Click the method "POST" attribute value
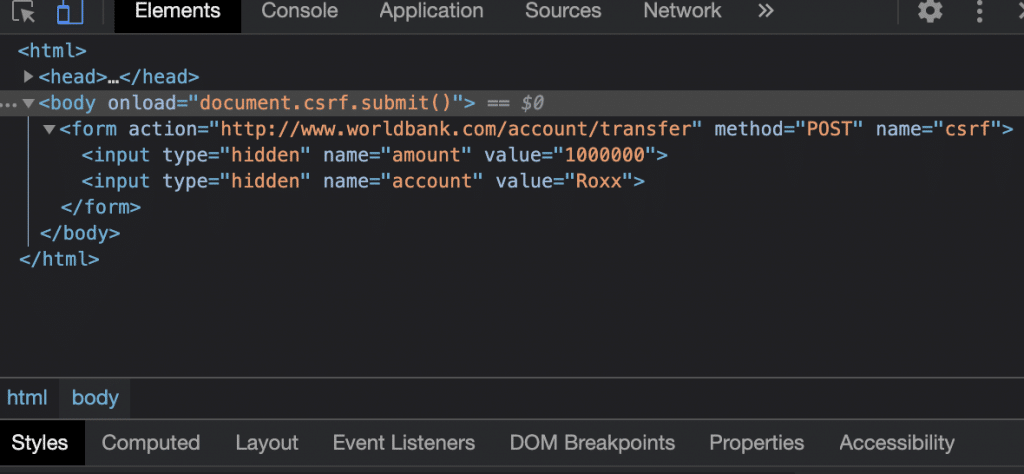This screenshot has height=474, width=1024. [830, 129]
